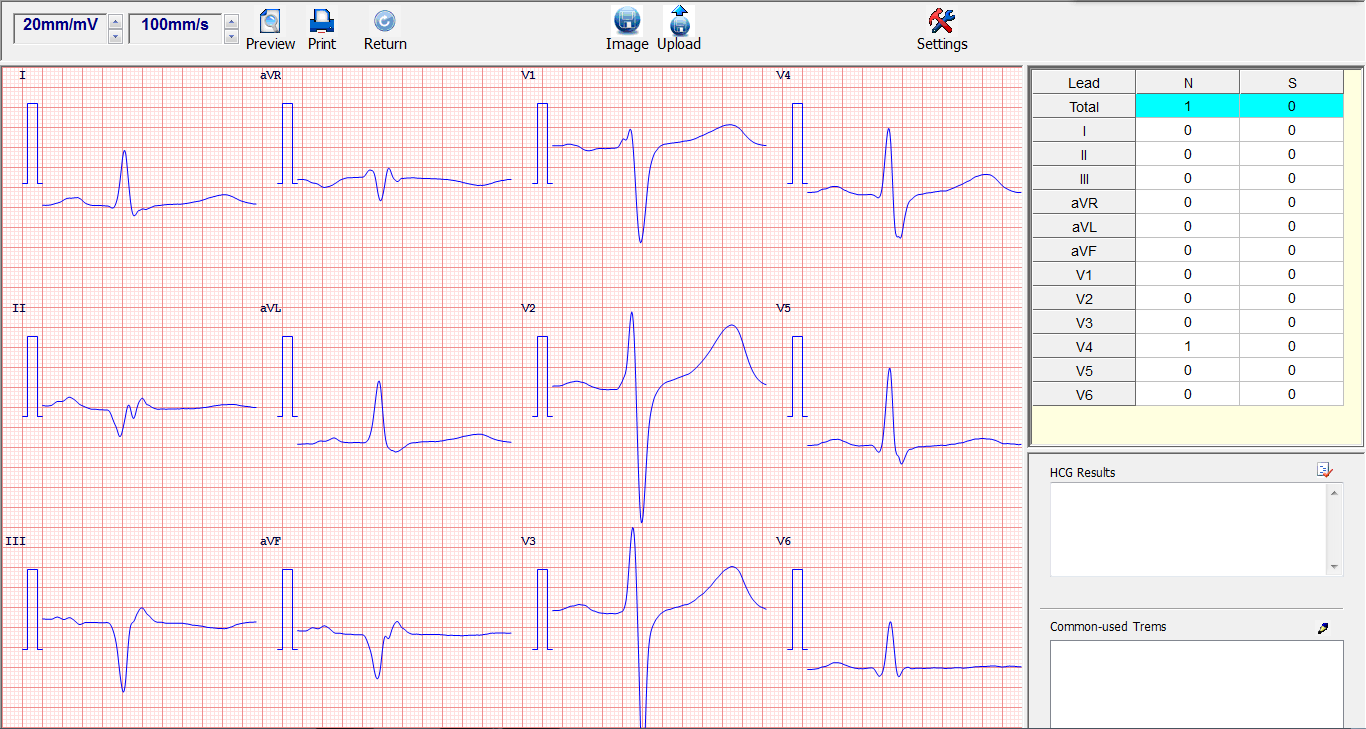Click the Common-used Trems list box
The image size is (1366, 729).
1196,684
